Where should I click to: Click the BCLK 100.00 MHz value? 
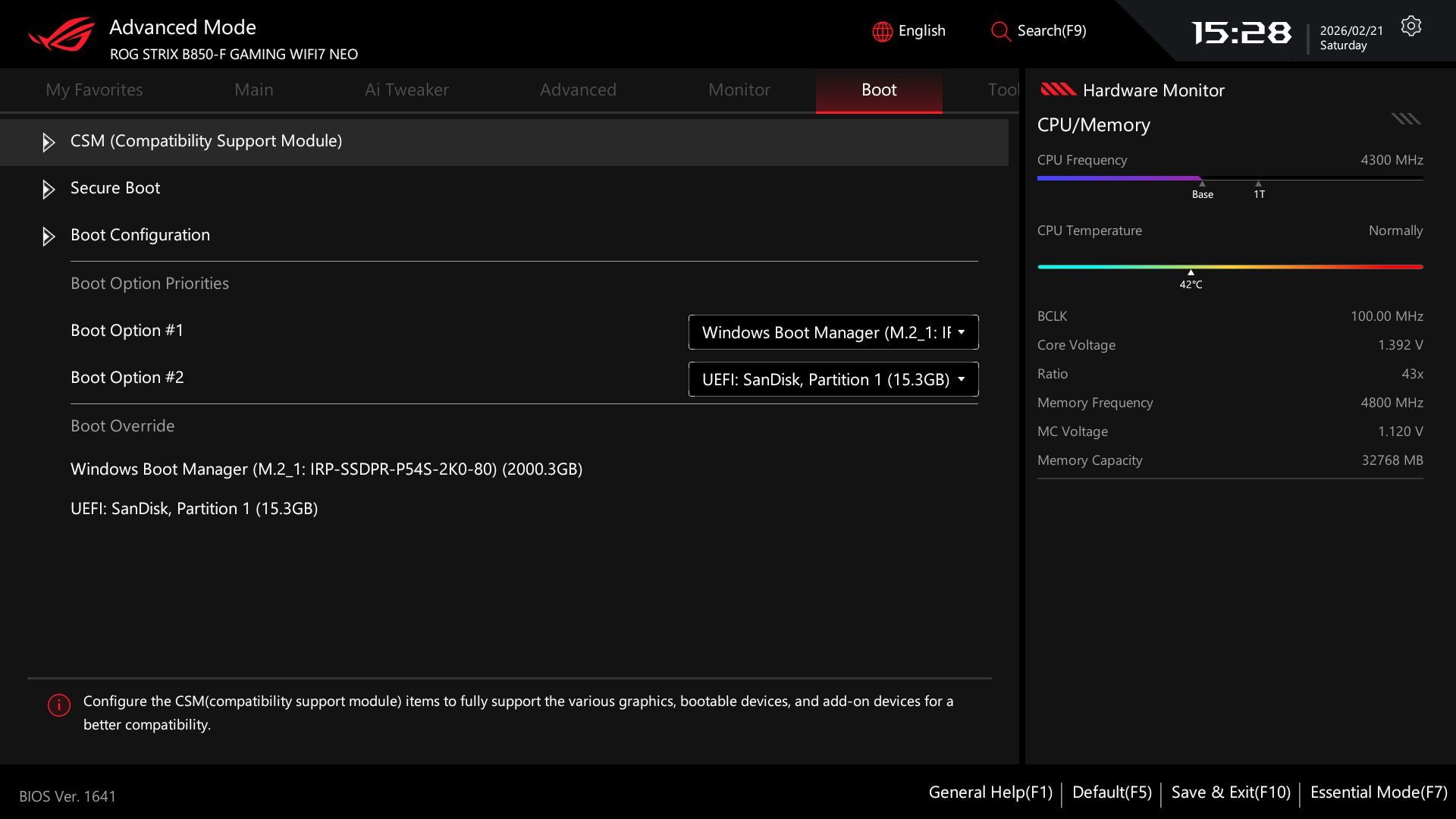[x=1386, y=316]
